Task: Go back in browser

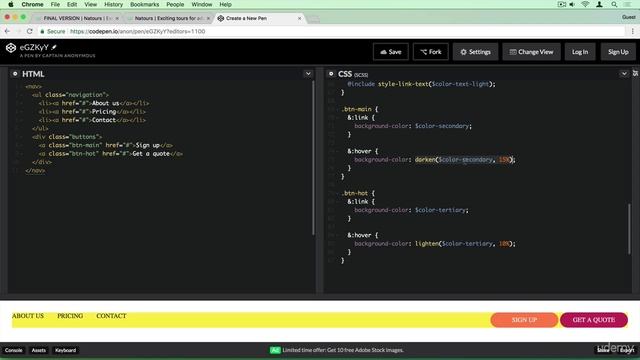Action: coord(7,31)
